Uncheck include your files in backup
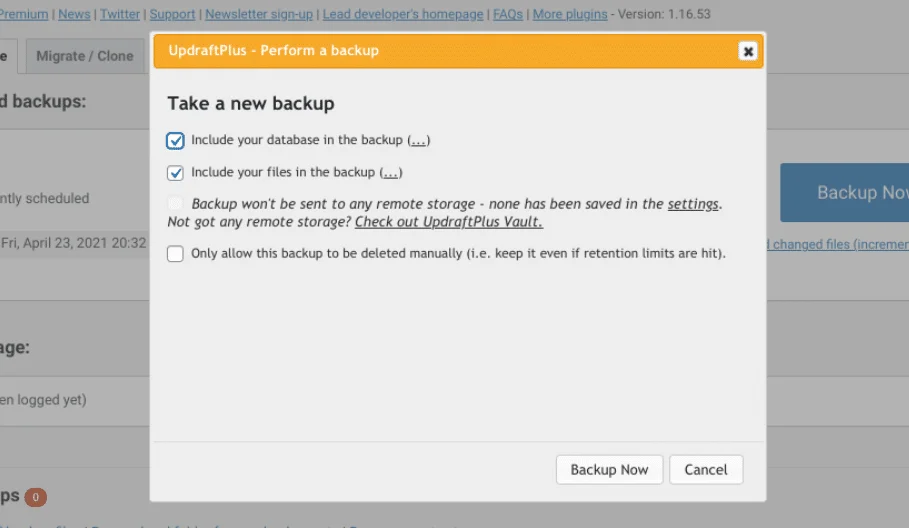909x528 pixels. 176,173
